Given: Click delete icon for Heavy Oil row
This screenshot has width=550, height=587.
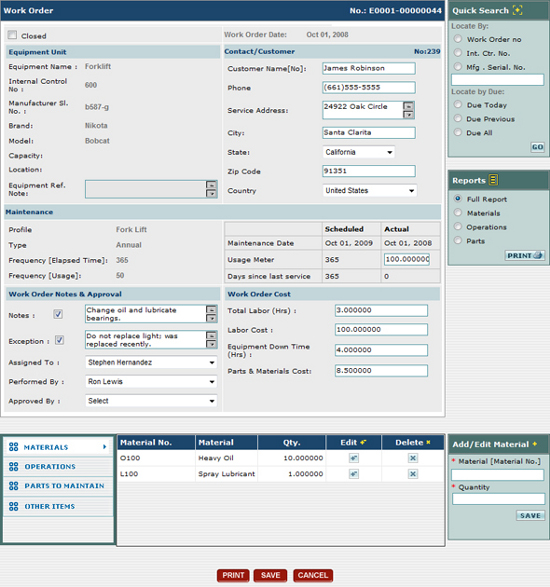Looking at the screenshot, I should [x=413, y=458].
